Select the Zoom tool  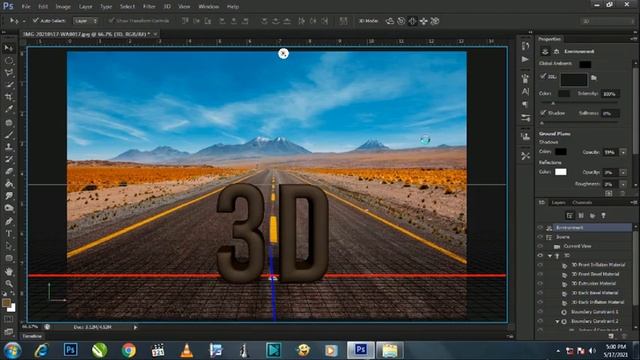pyautogui.click(x=9, y=283)
